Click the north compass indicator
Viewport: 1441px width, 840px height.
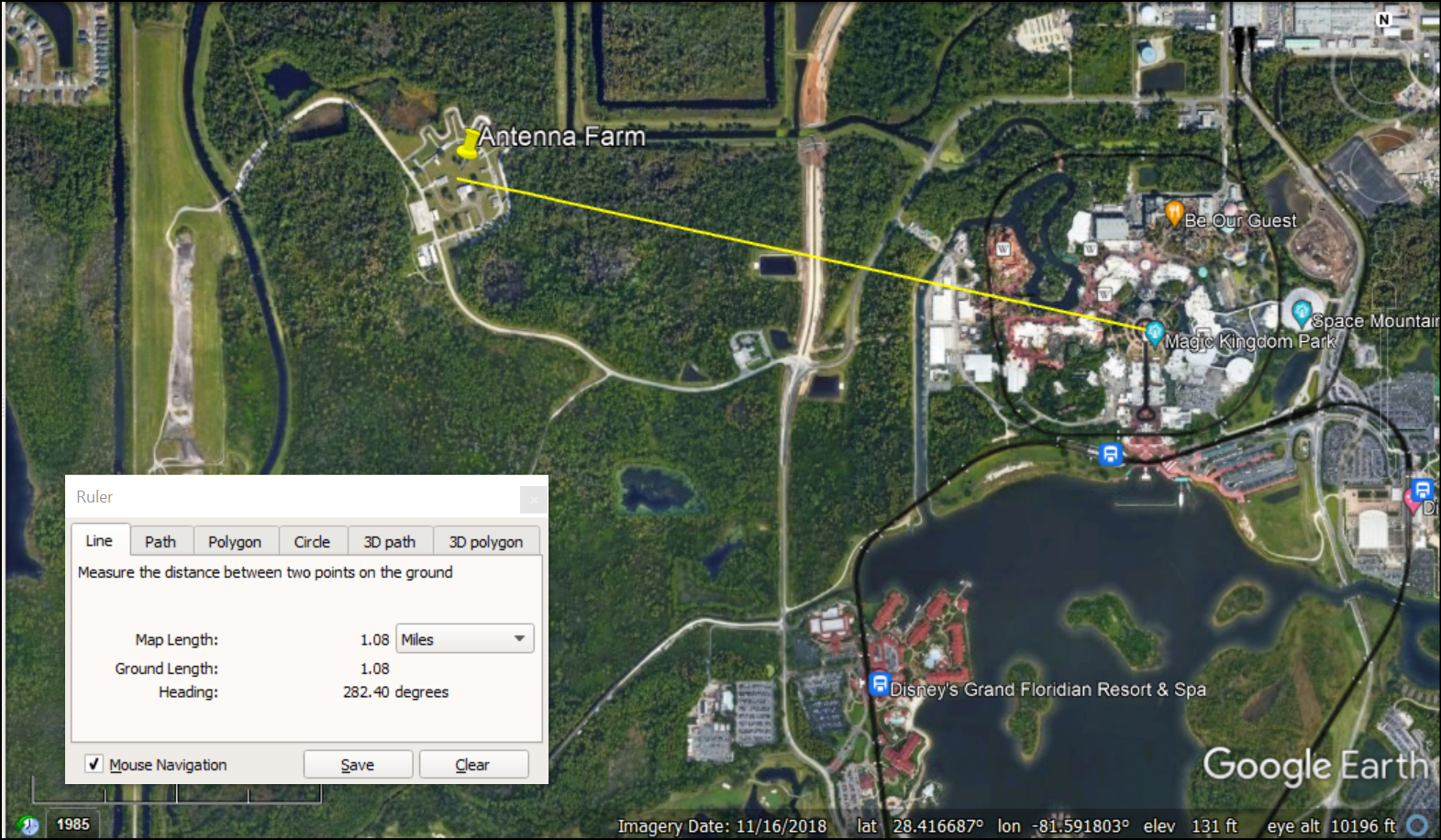click(1384, 19)
